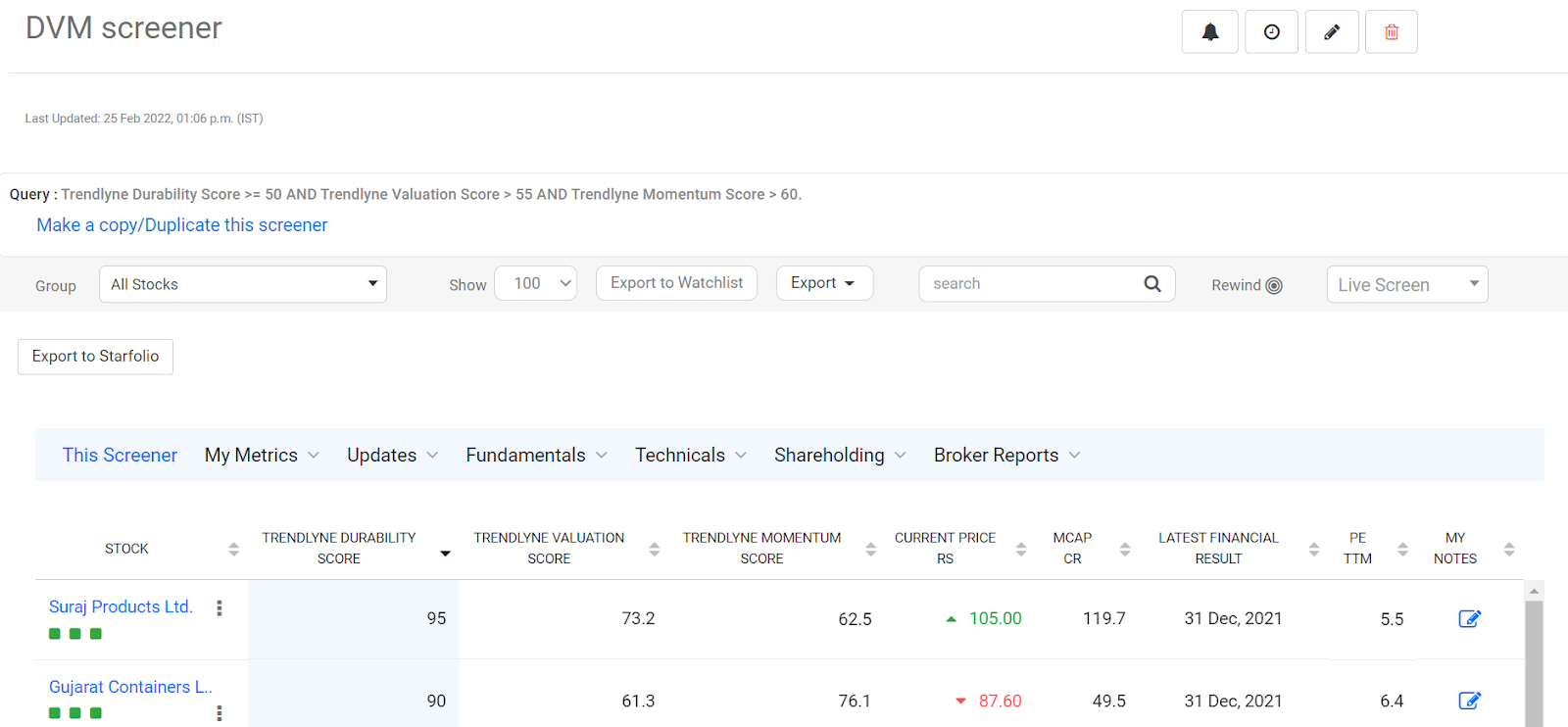
Task: Click Suraj Products green DVM squares
Action: click(75, 634)
